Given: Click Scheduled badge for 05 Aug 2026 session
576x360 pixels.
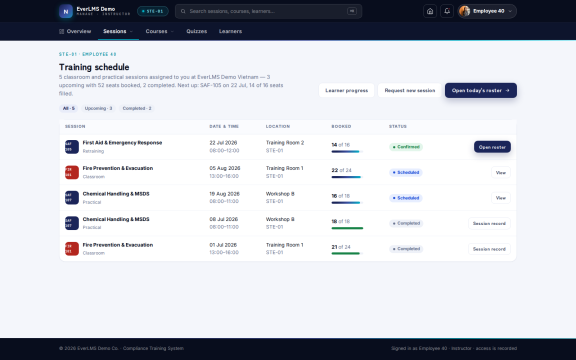Looking at the screenshot, I should (x=406, y=172).
